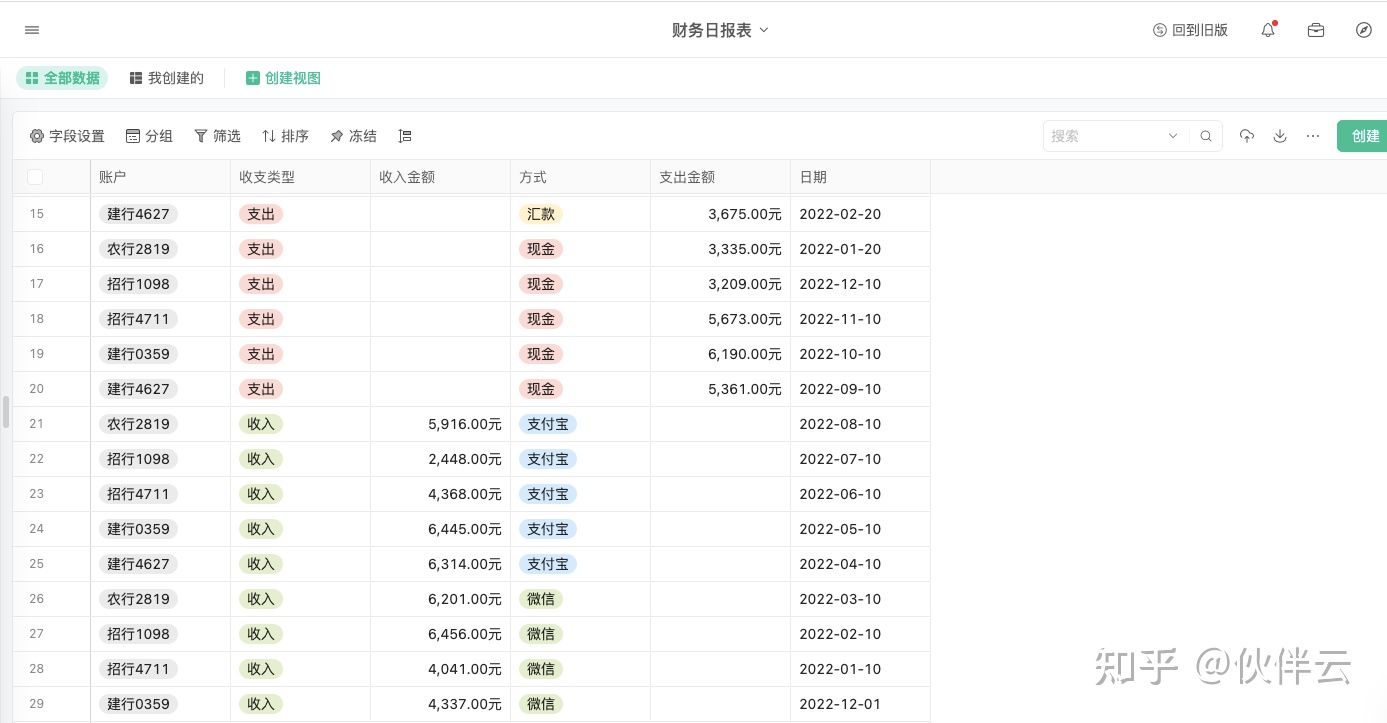
Task: Open the notification bell
Action: tap(1268, 30)
